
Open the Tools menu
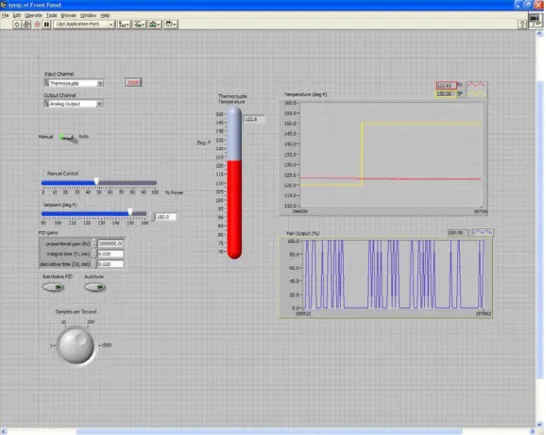point(51,15)
